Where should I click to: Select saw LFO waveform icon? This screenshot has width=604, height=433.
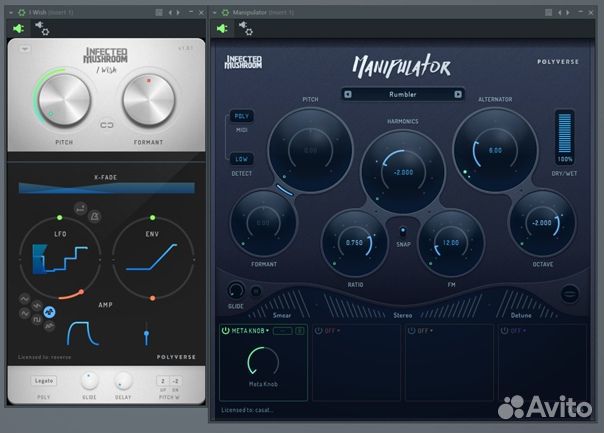tap(37, 306)
